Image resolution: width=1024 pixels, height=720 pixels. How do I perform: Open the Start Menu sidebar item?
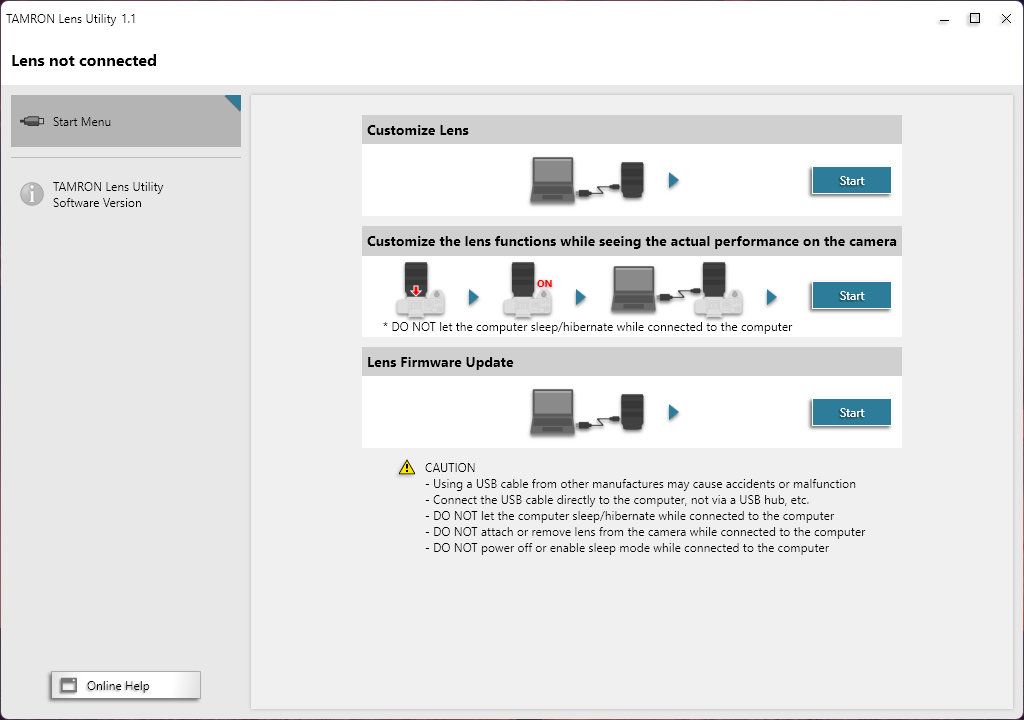pyautogui.click(x=125, y=121)
